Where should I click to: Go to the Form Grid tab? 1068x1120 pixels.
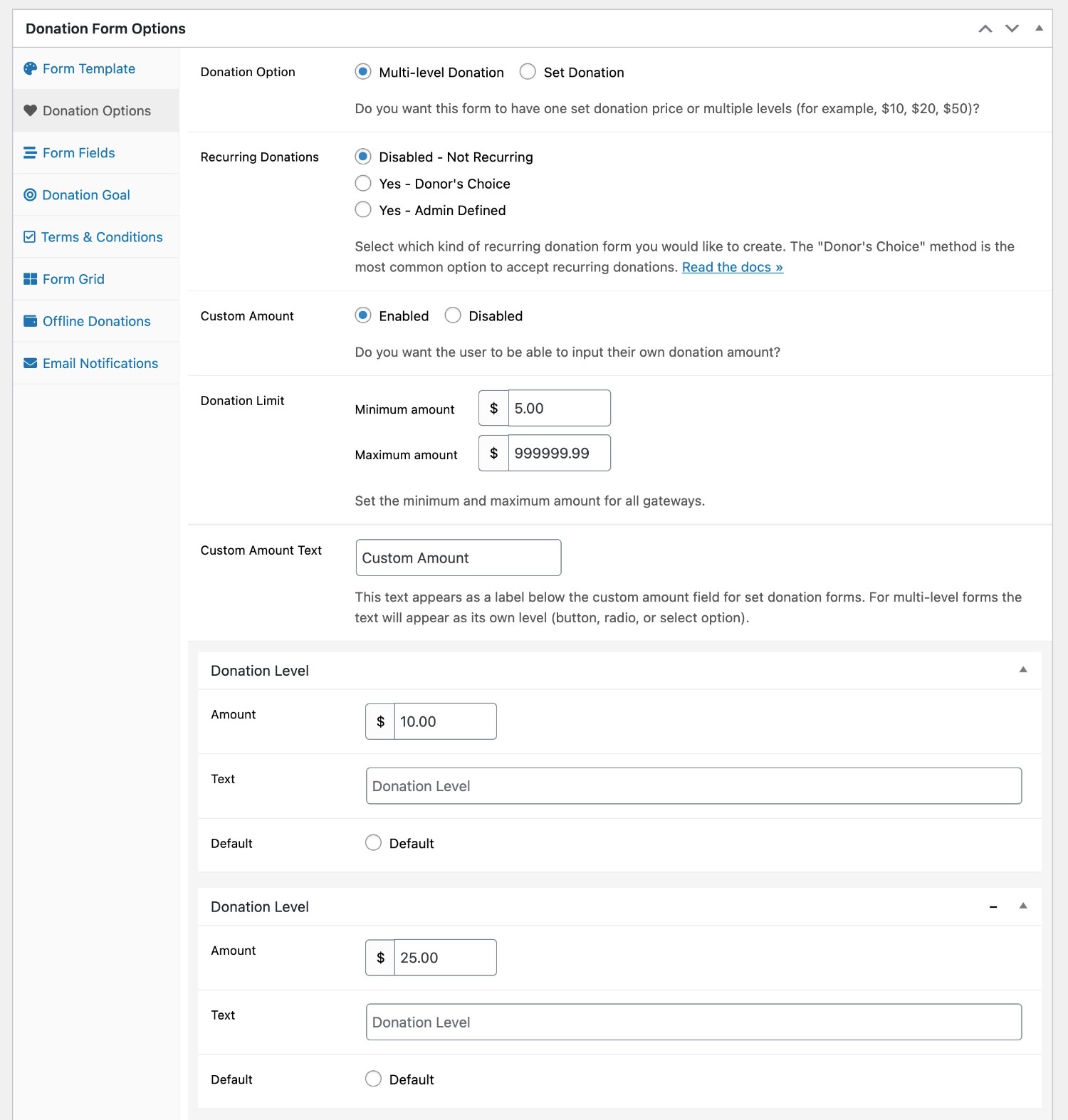tap(95, 278)
